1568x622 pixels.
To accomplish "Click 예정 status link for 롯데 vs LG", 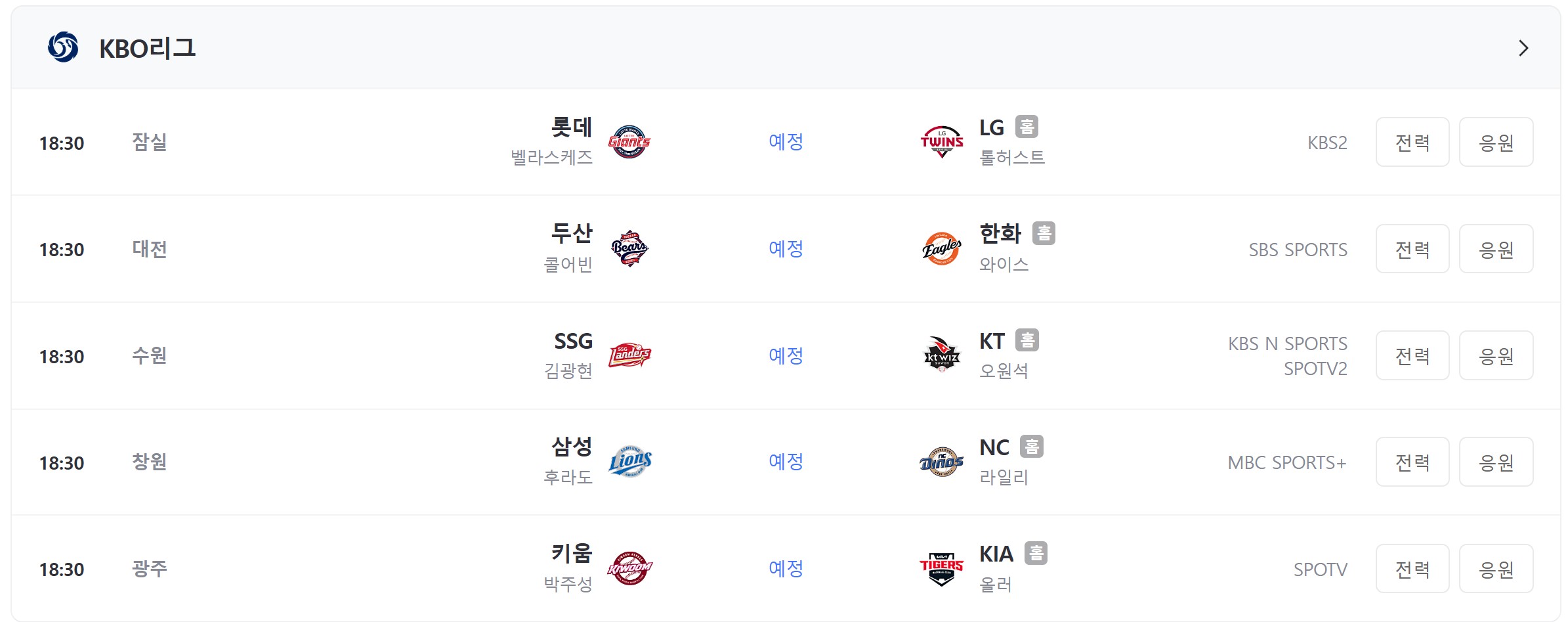I will (x=786, y=142).
